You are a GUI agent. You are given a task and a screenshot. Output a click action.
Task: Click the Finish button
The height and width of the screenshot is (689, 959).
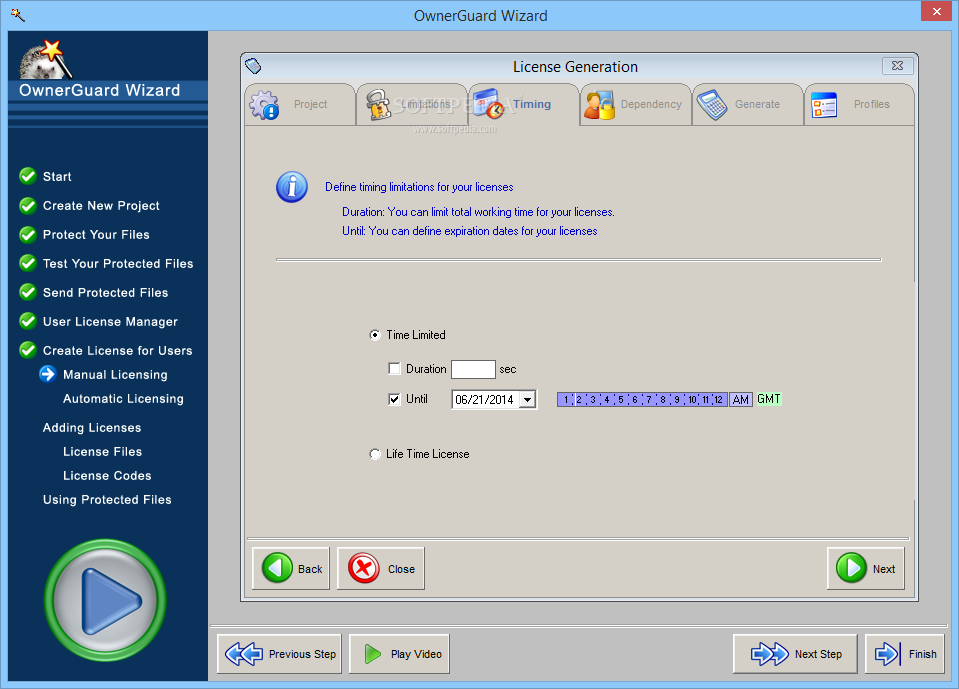(x=905, y=654)
